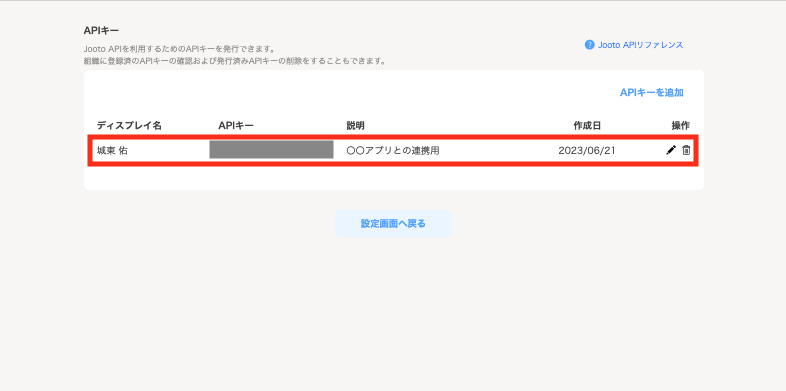Click the 作成日 column header

point(587,125)
